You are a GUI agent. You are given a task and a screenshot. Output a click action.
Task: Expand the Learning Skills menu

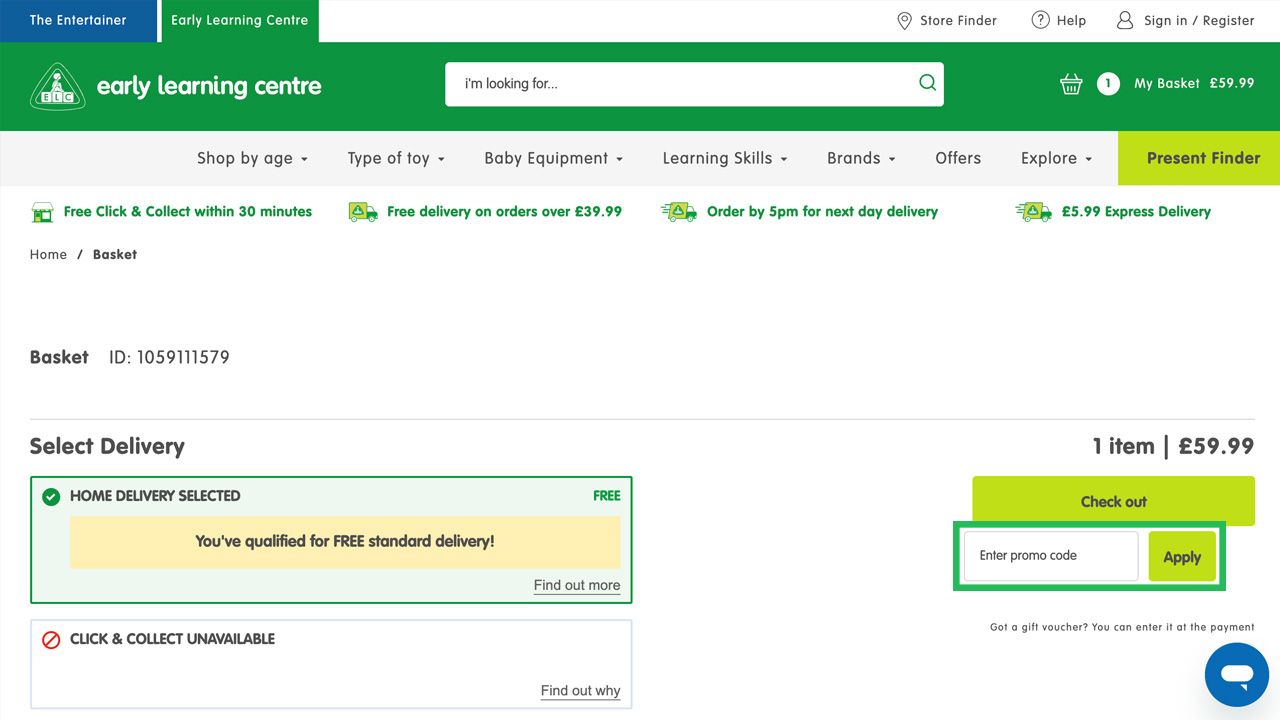point(725,158)
